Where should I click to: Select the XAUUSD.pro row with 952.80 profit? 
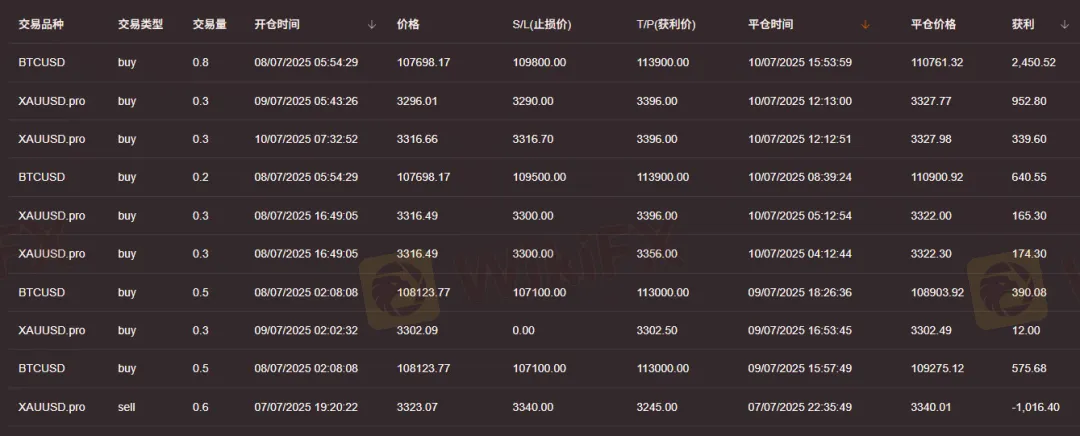point(540,101)
